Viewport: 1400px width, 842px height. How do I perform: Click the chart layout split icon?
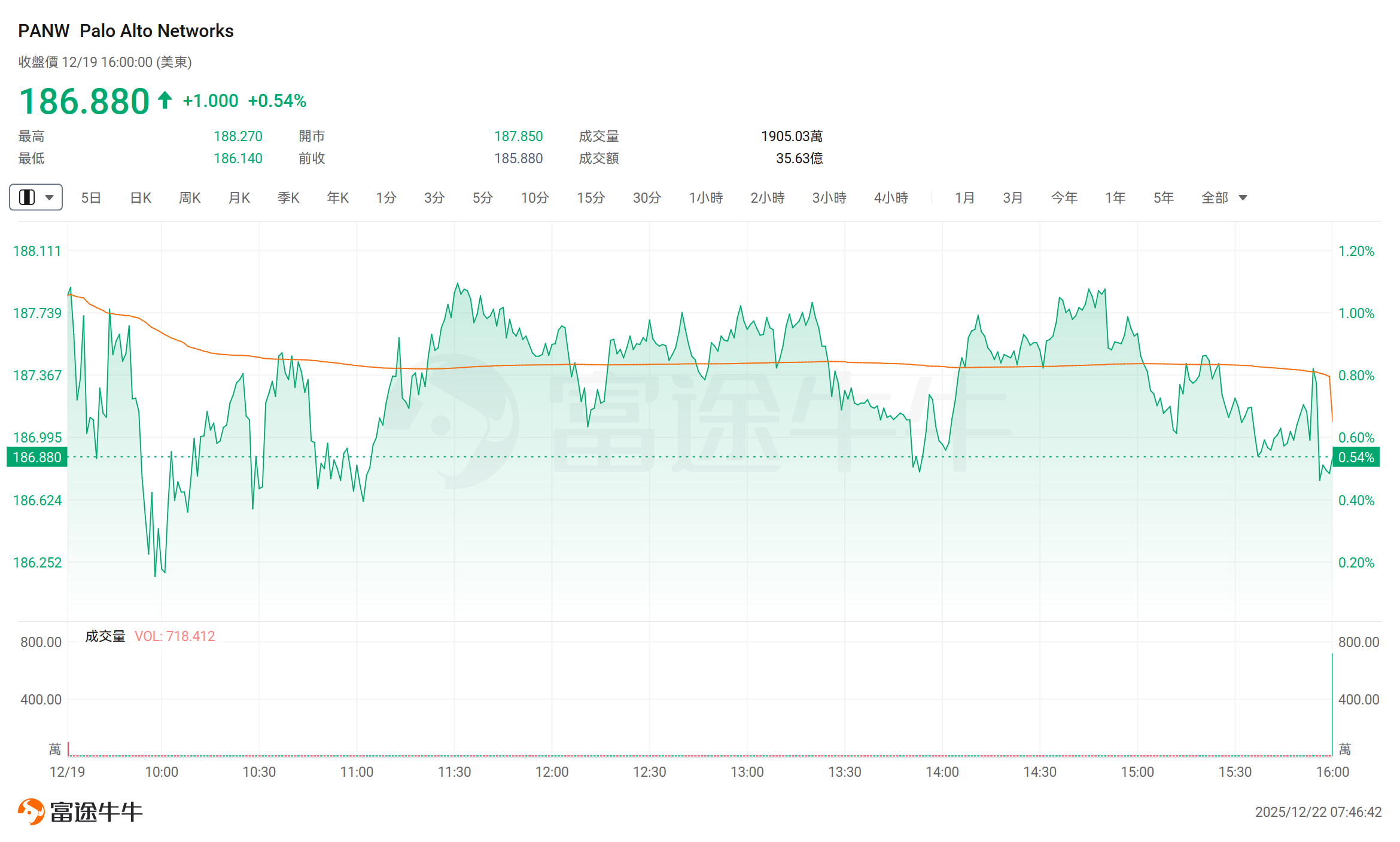coord(27,197)
